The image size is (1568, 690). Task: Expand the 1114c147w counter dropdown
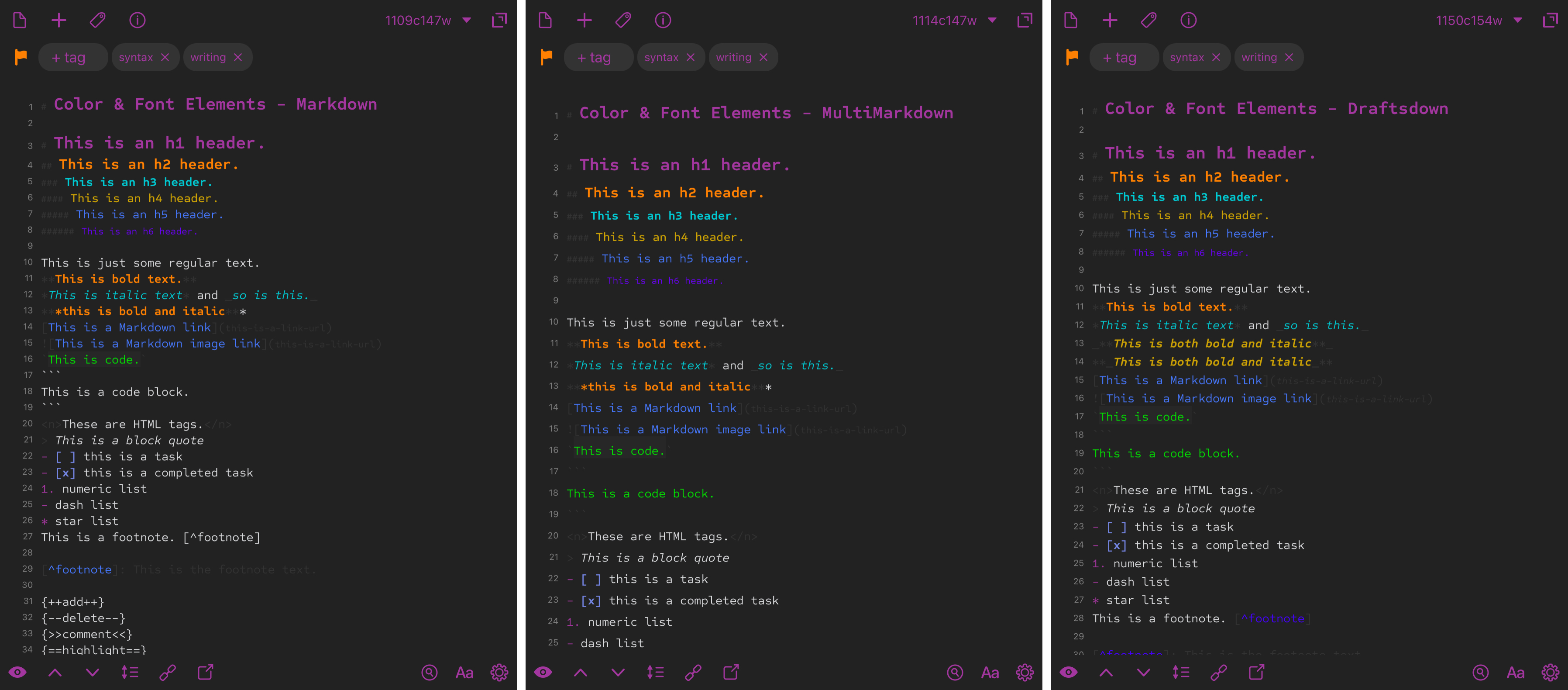(x=992, y=21)
